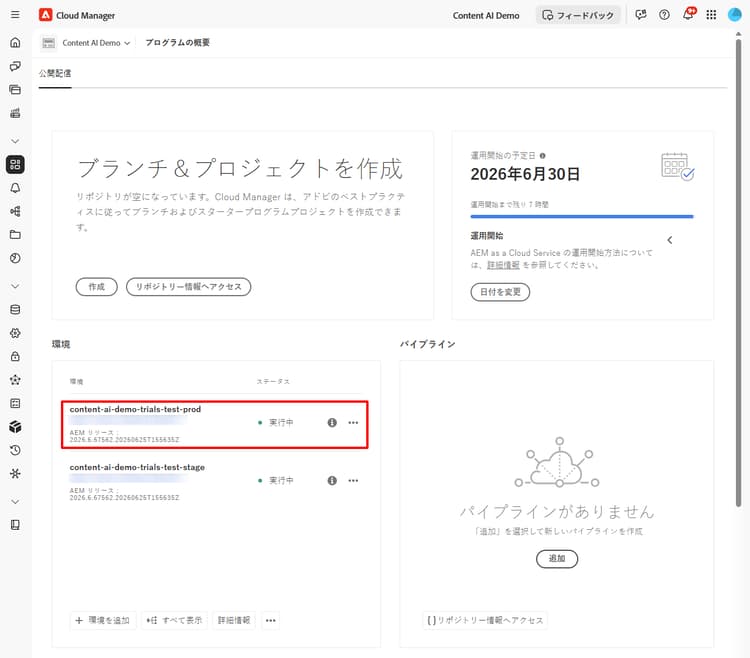Click the chevron in 運用開始 card
750x658 pixels.
(670, 240)
